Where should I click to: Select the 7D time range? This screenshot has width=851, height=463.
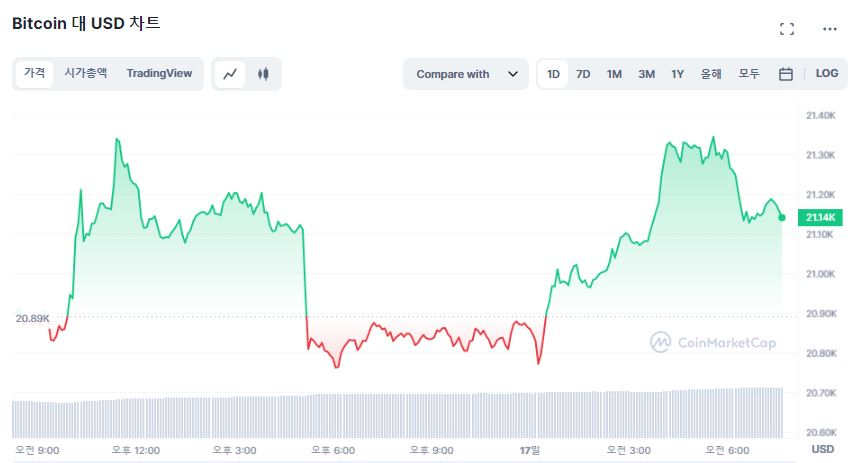[583, 74]
